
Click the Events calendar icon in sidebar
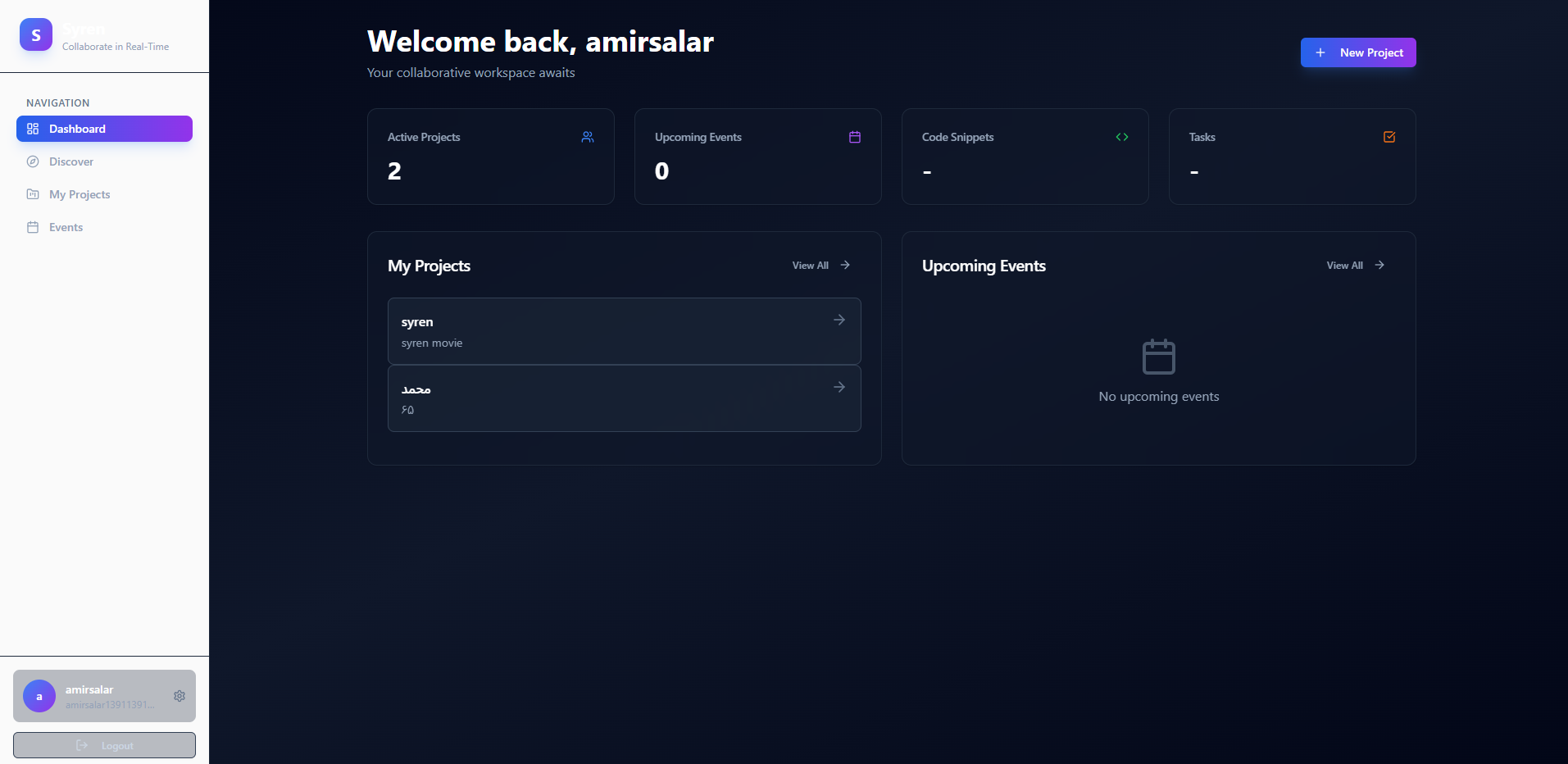(33, 227)
